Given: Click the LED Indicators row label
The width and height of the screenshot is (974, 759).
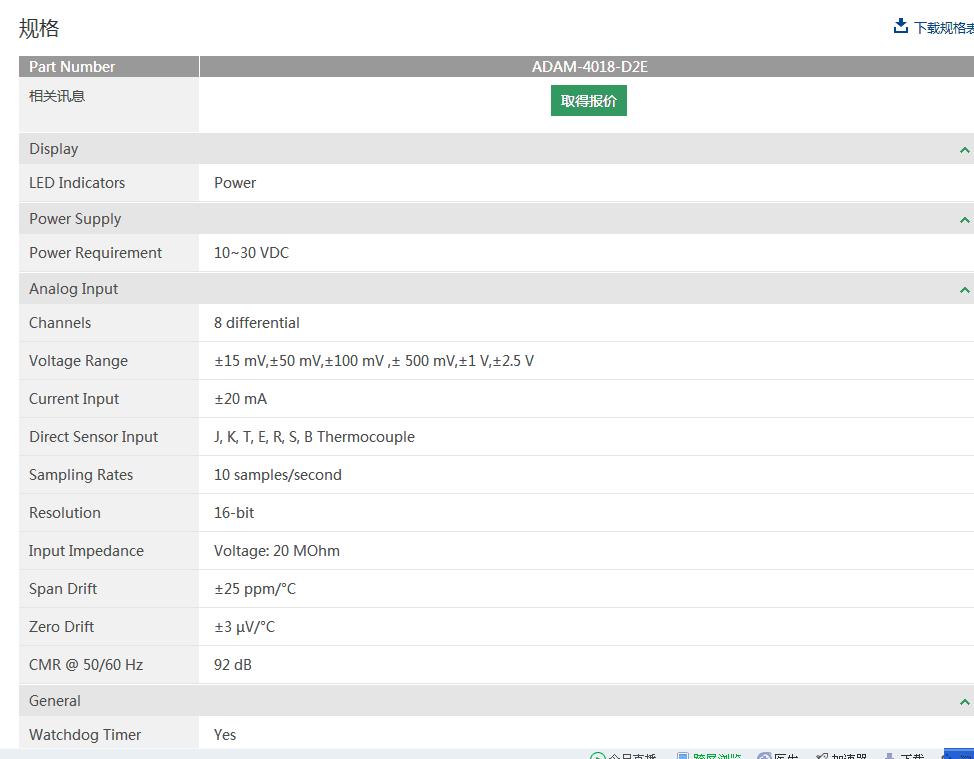Looking at the screenshot, I should coord(77,183).
